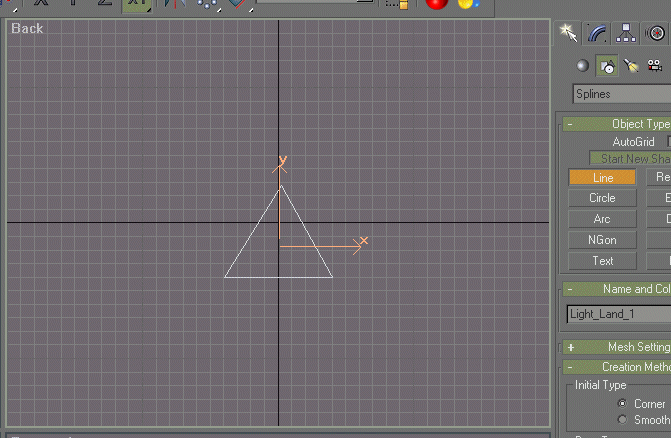
Task: Open the Hierarchy panel tab
Action: (x=626, y=33)
